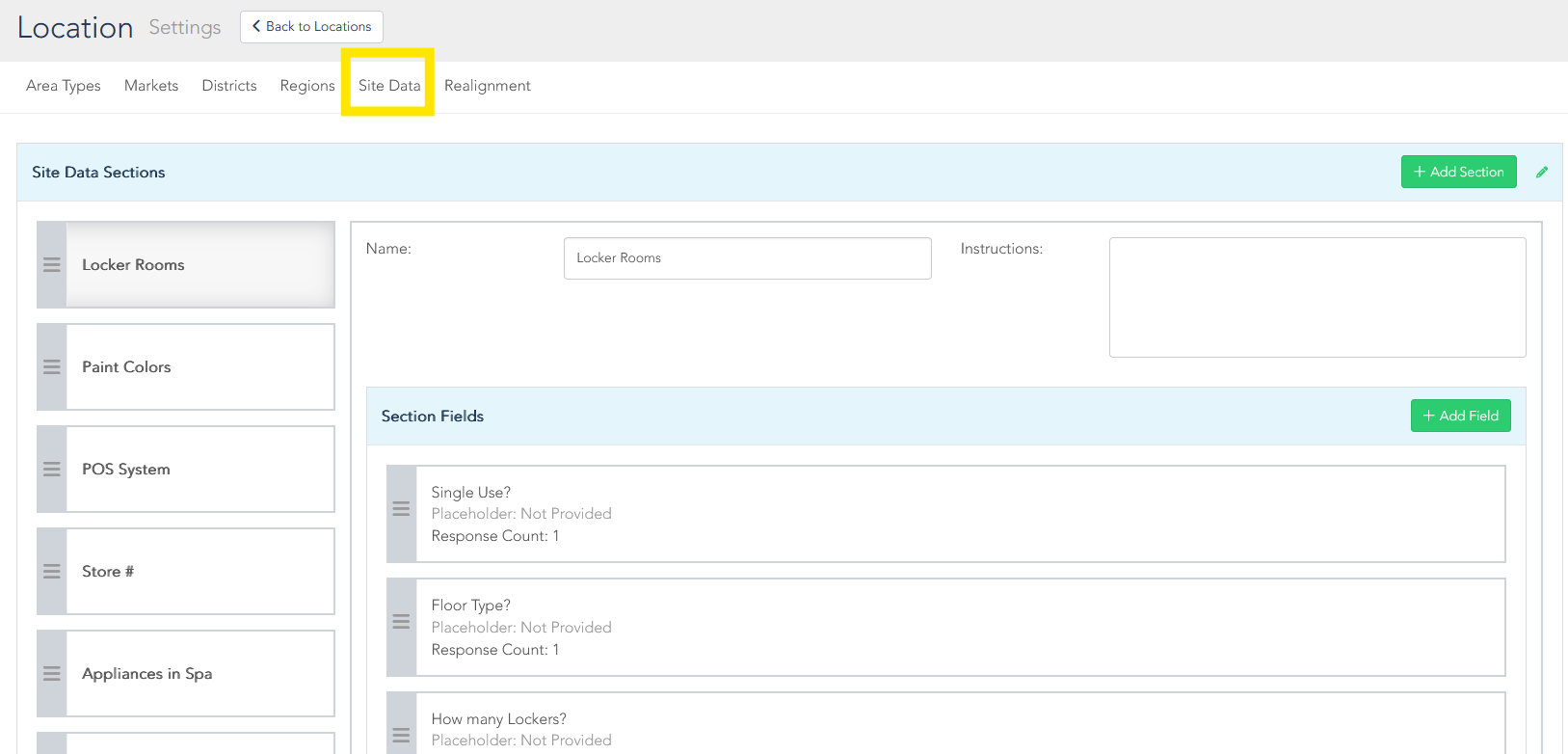Go to the Districts tab
Viewport: 1568px width, 754px height.
point(229,86)
